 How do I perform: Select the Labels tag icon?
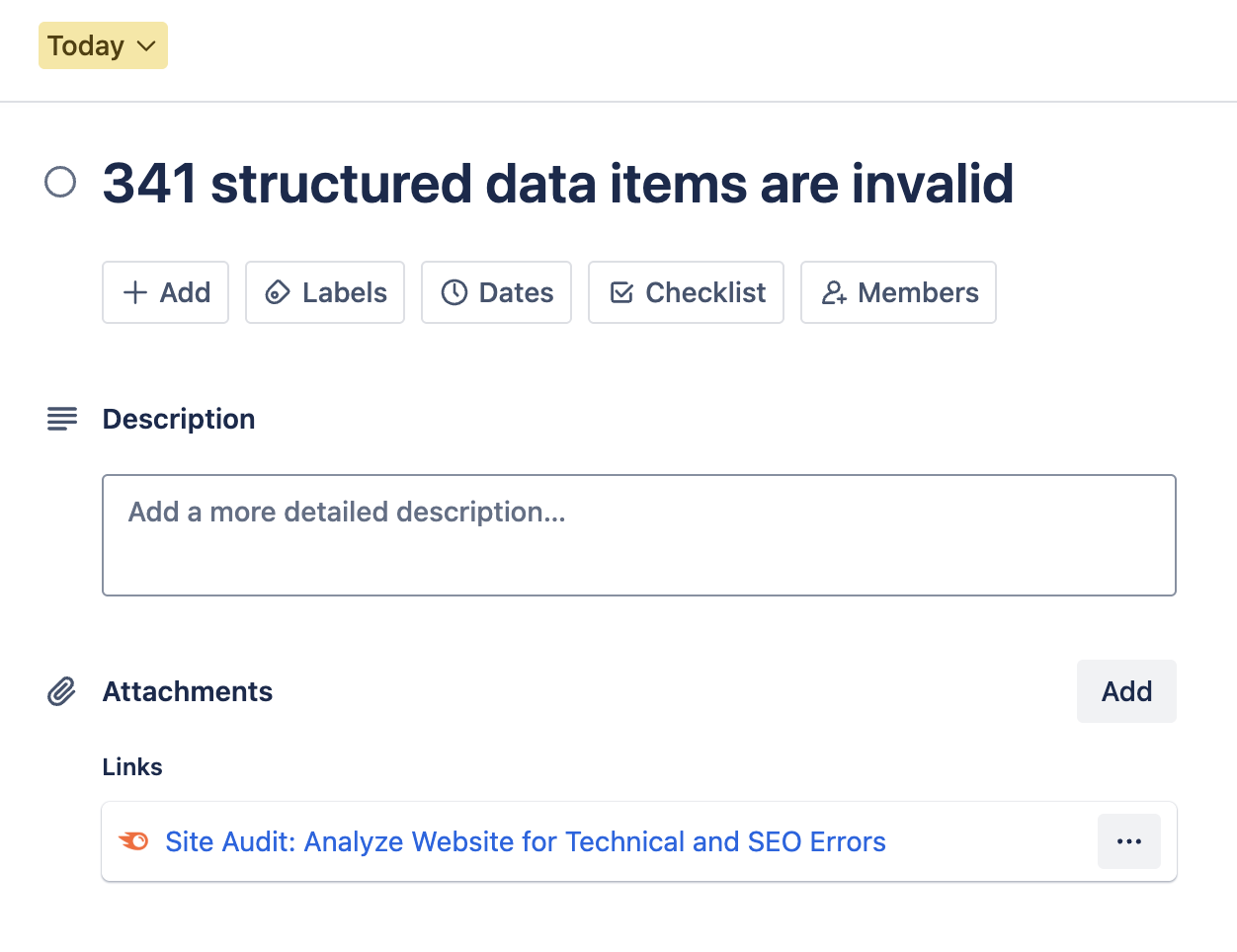[x=278, y=292]
